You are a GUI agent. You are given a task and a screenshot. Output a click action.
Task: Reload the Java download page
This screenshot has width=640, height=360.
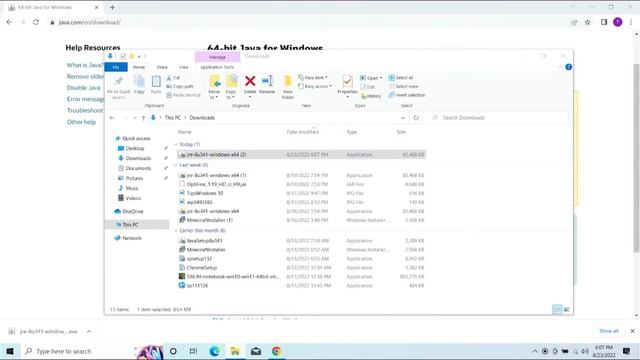click(x=36, y=22)
